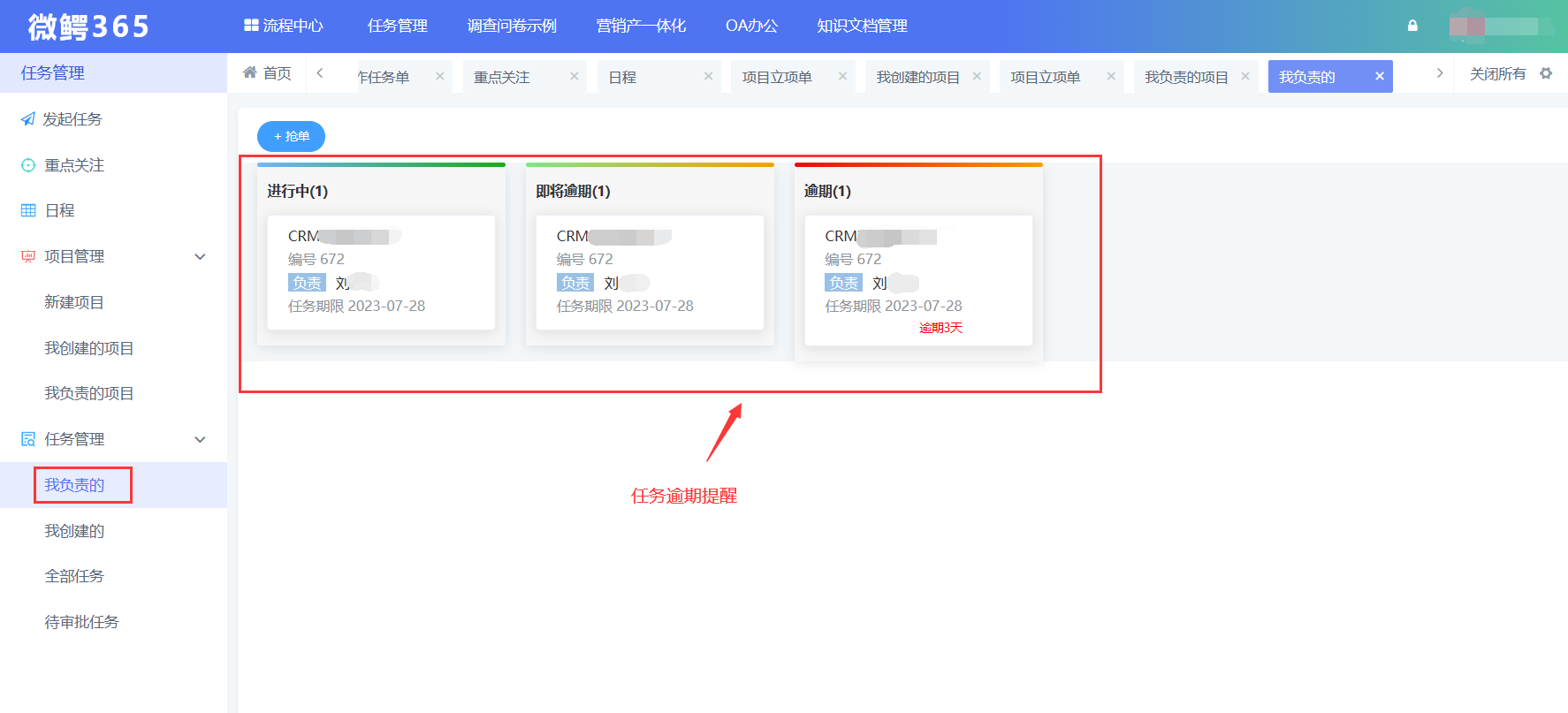Open the 全部任务 sidebar item

tap(74, 576)
